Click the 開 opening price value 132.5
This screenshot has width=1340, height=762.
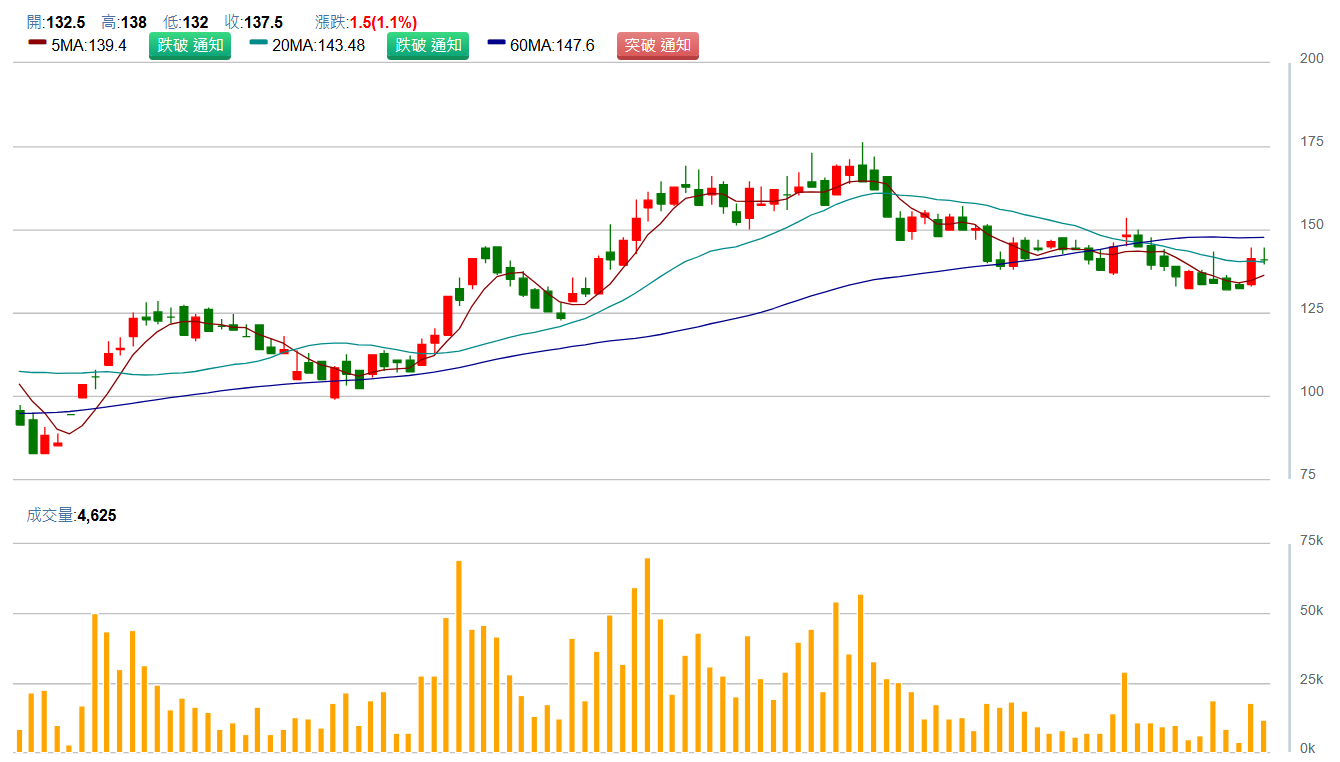[x=66, y=22]
